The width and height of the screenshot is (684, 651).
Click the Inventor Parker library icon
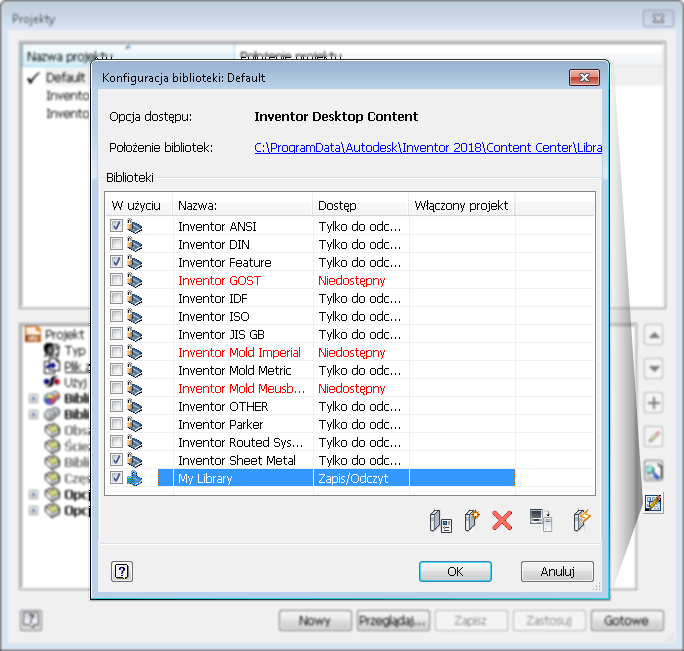click(135, 424)
